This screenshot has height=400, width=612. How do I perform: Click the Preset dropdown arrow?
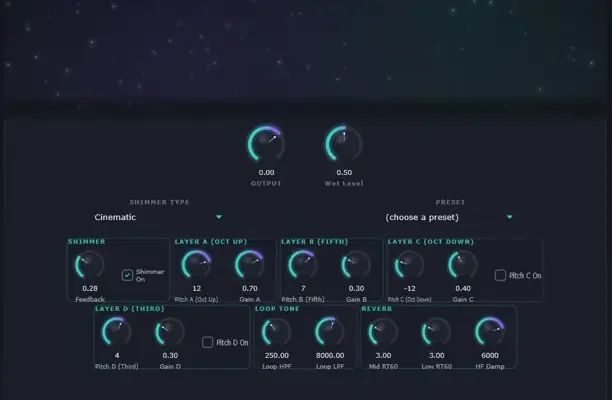point(510,217)
